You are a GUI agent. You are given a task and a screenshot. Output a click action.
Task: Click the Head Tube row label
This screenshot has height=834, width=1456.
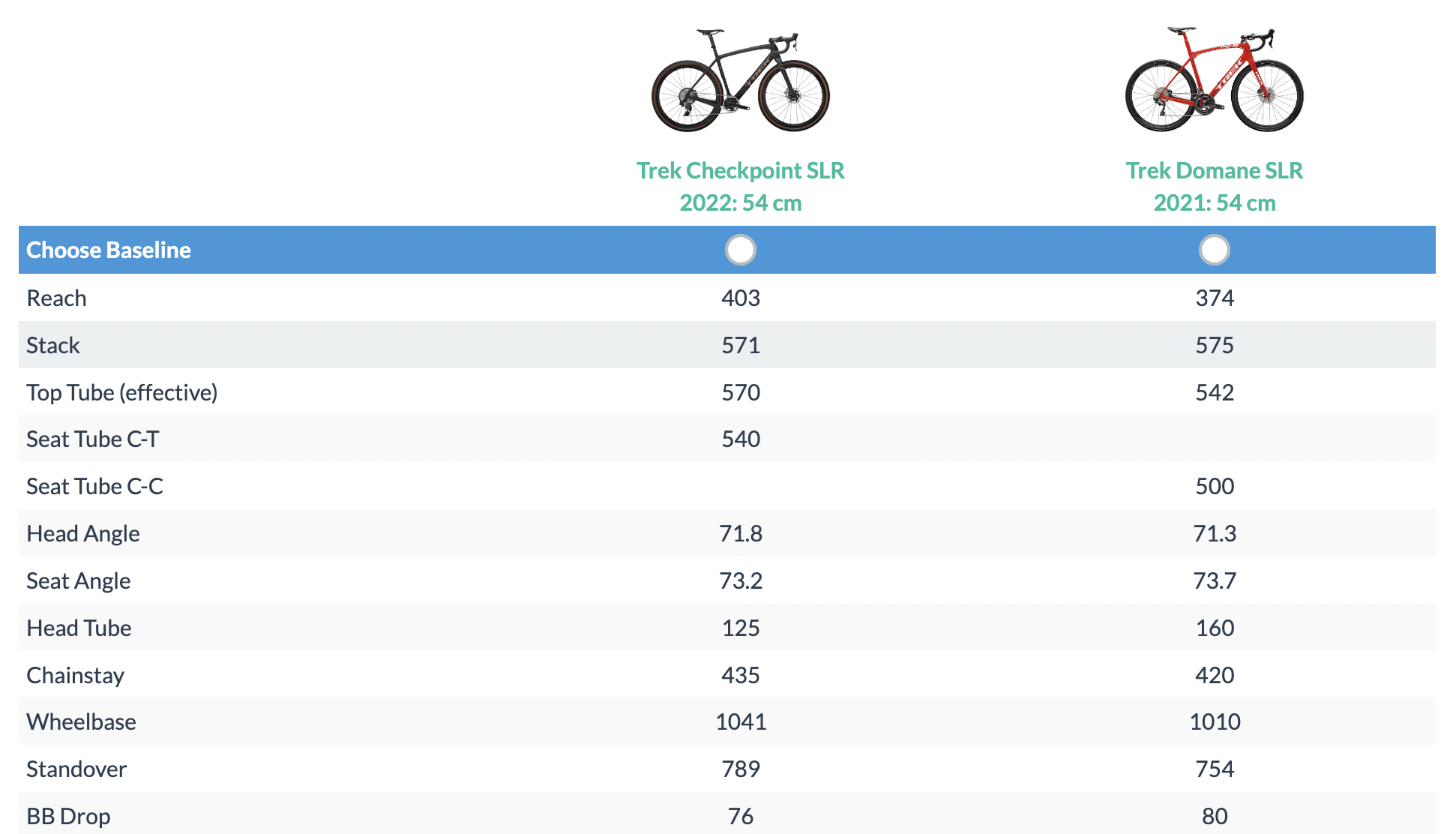pos(79,628)
